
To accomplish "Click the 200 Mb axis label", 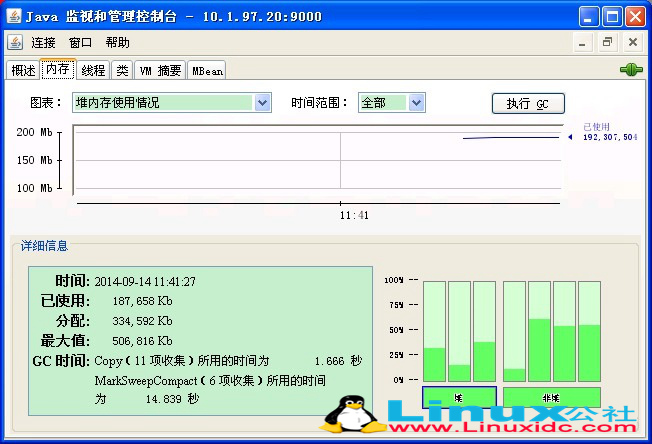I will pos(35,132).
